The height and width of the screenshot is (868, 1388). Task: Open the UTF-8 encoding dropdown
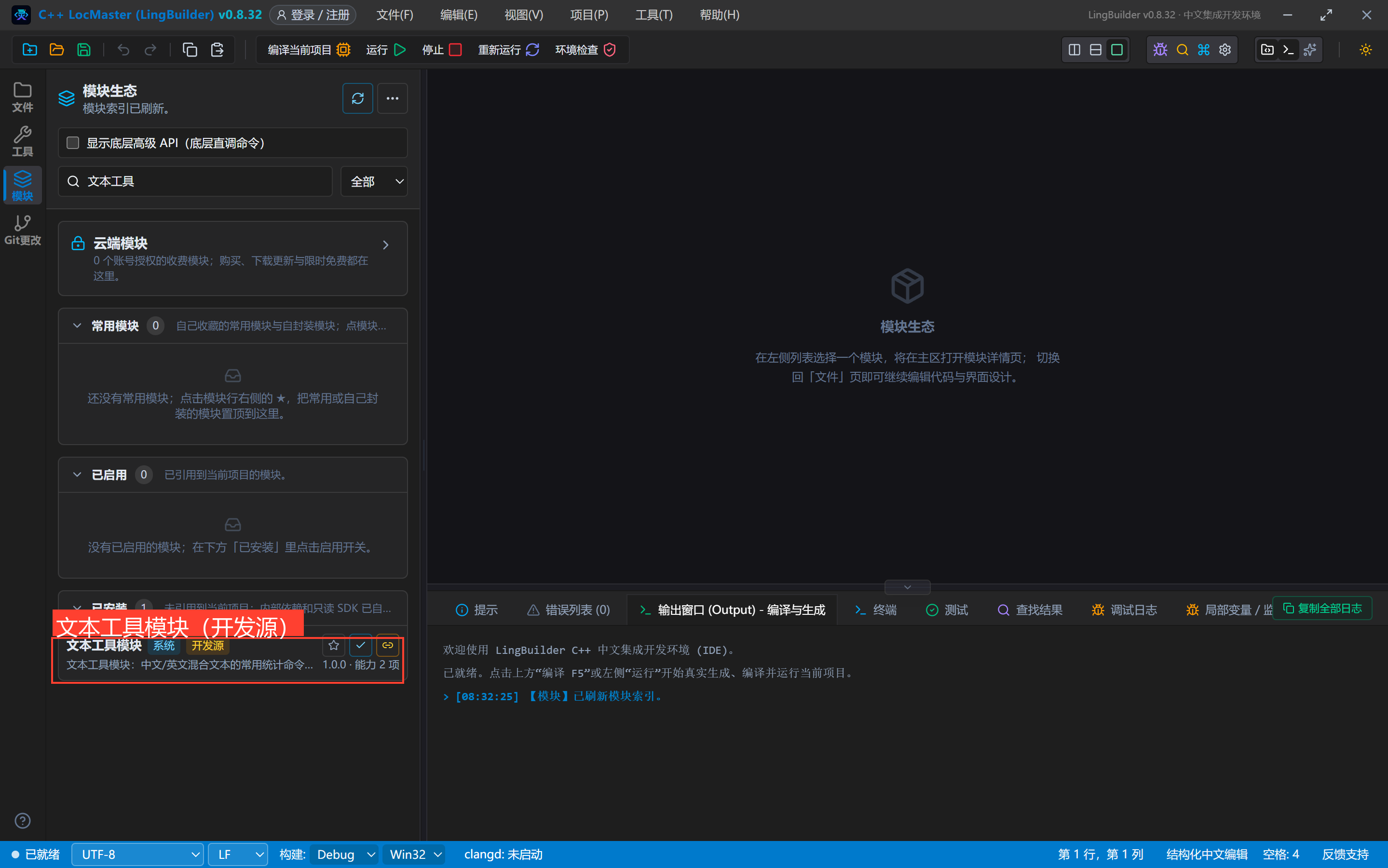pos(138,854)
